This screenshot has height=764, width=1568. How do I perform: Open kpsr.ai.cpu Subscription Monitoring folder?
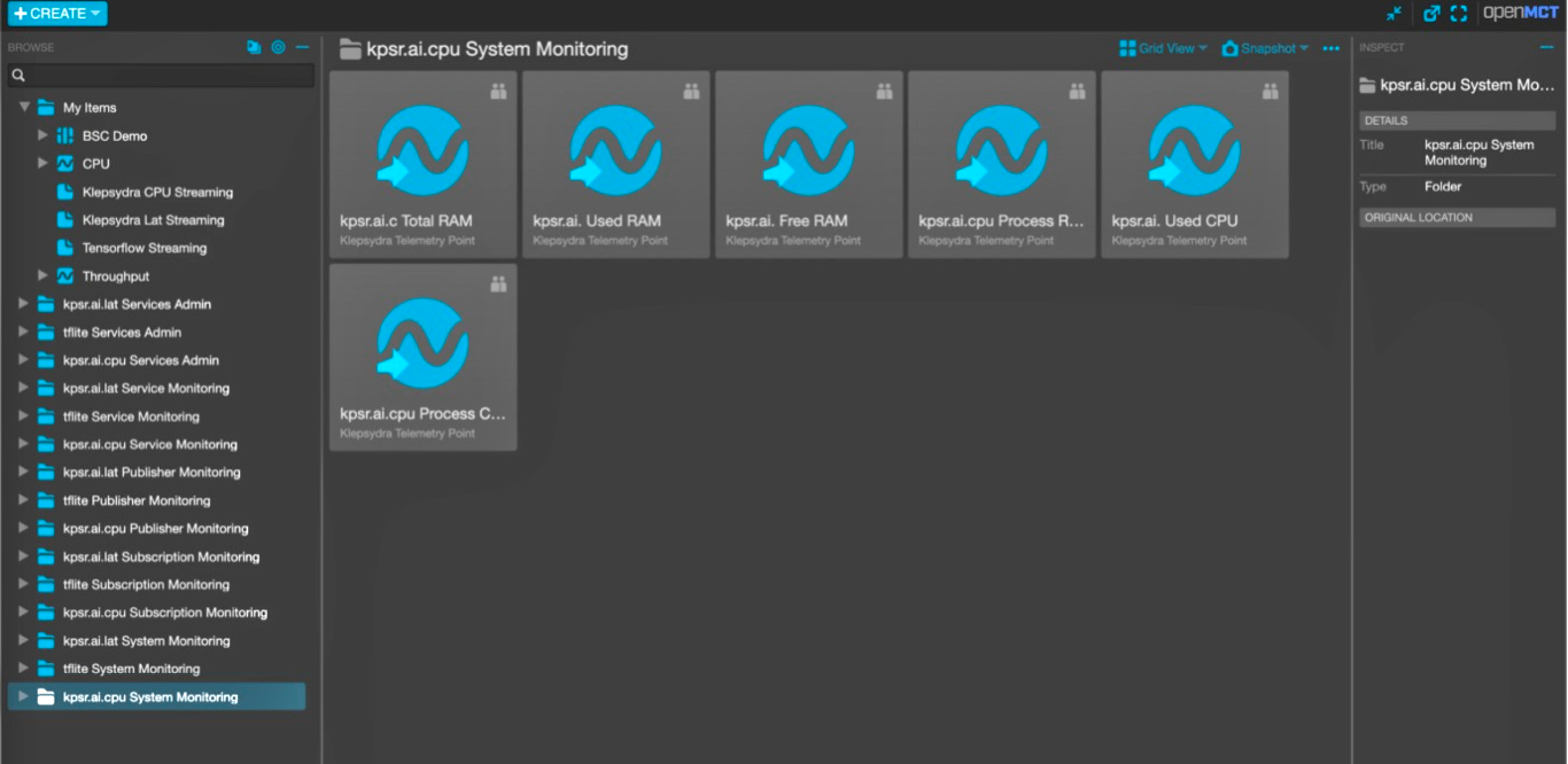click(x=165, y=613)
